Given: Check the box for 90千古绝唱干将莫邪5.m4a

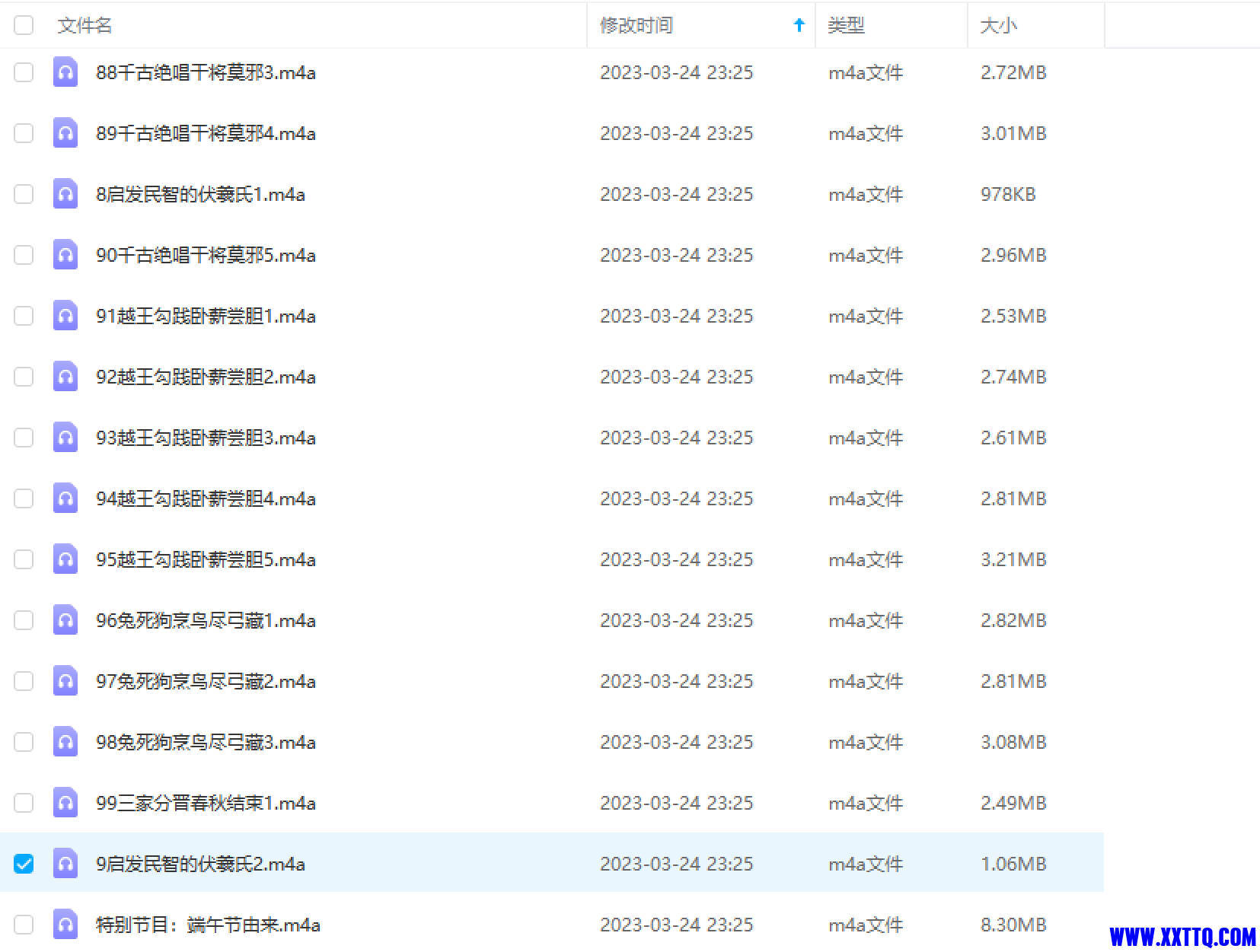Looking at the screenshot, I should click(24, 255).
